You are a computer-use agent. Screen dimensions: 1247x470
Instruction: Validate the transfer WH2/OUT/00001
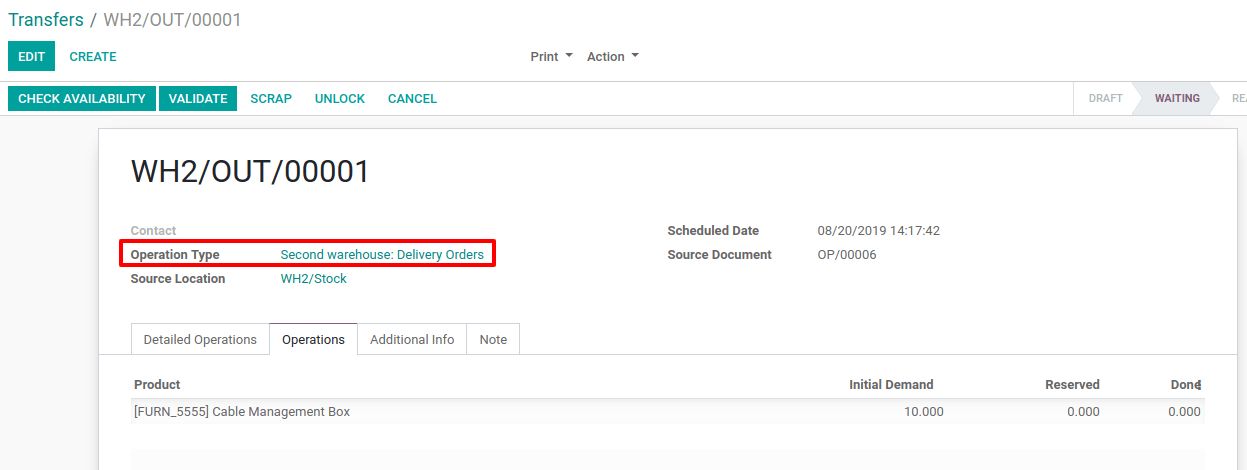198,99
